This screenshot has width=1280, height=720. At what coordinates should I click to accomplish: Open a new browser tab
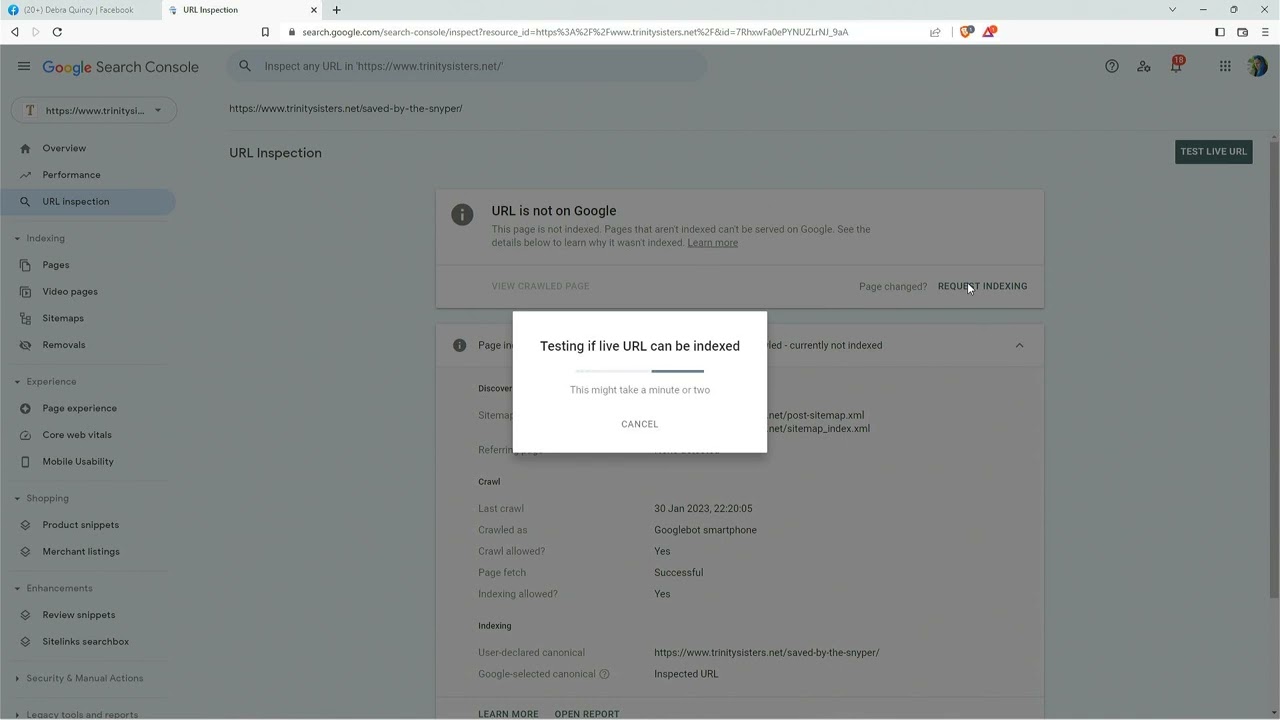click(336, 10)
